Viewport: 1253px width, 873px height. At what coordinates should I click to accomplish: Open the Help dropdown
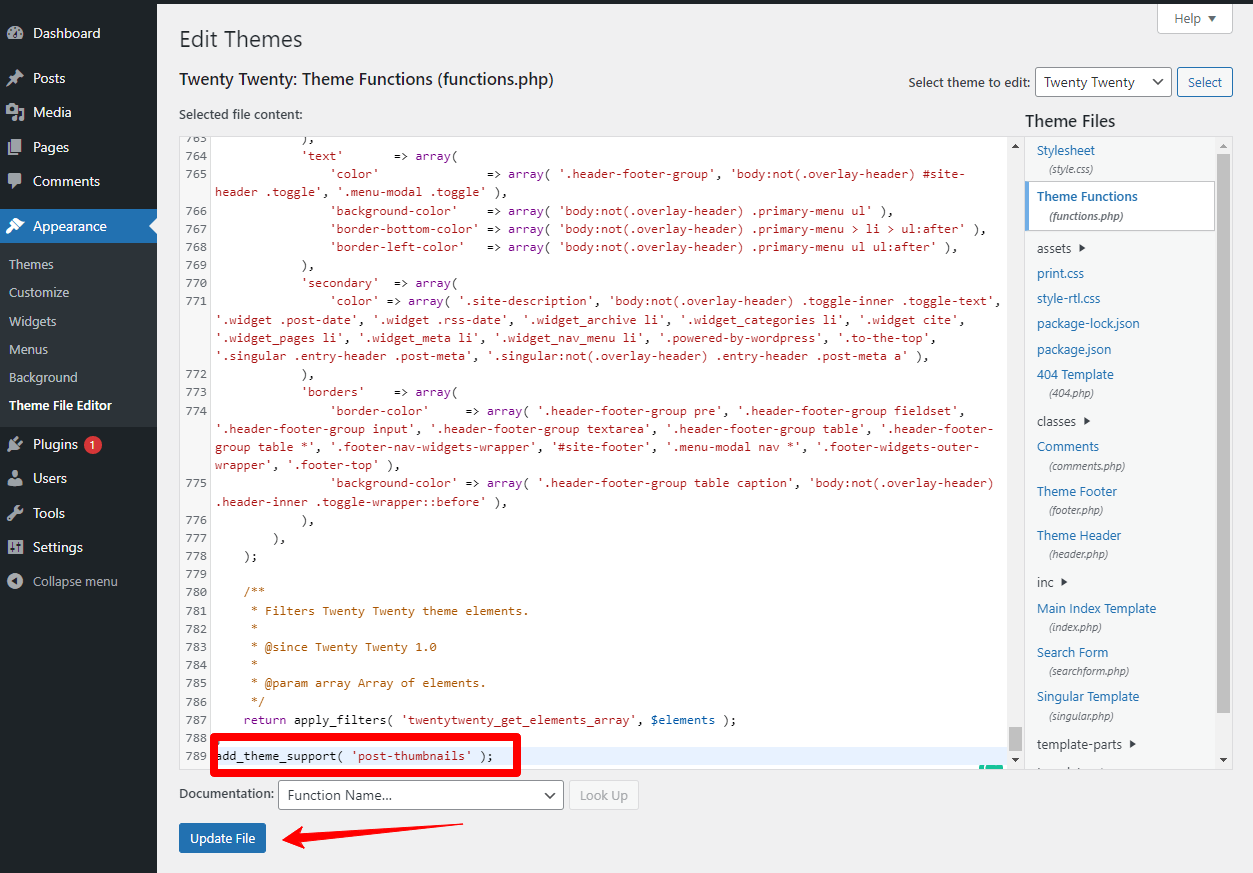1194,18
